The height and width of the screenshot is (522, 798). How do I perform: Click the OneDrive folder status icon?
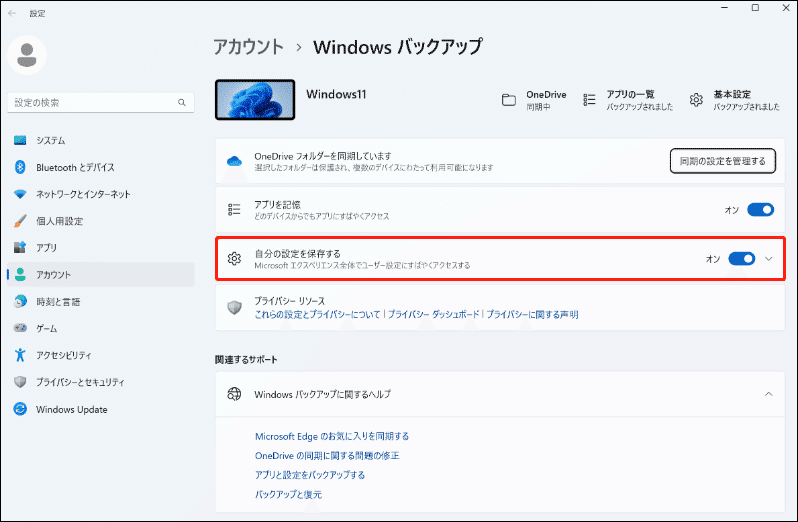click(508, 100)
